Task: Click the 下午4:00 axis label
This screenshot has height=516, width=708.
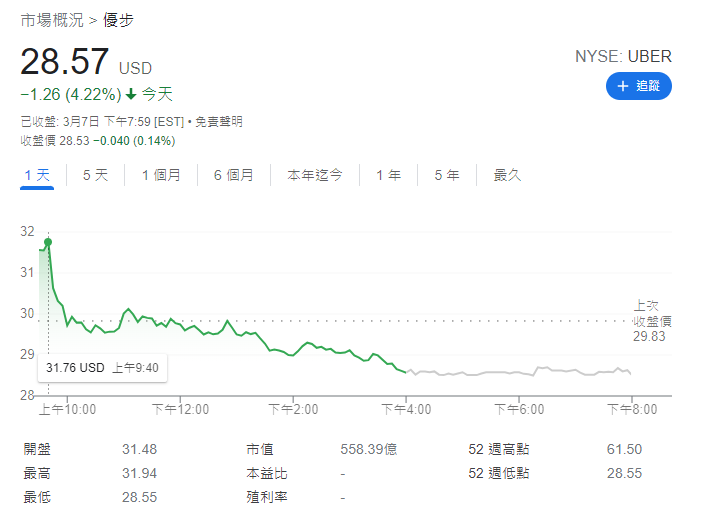Action: [406, 409]
